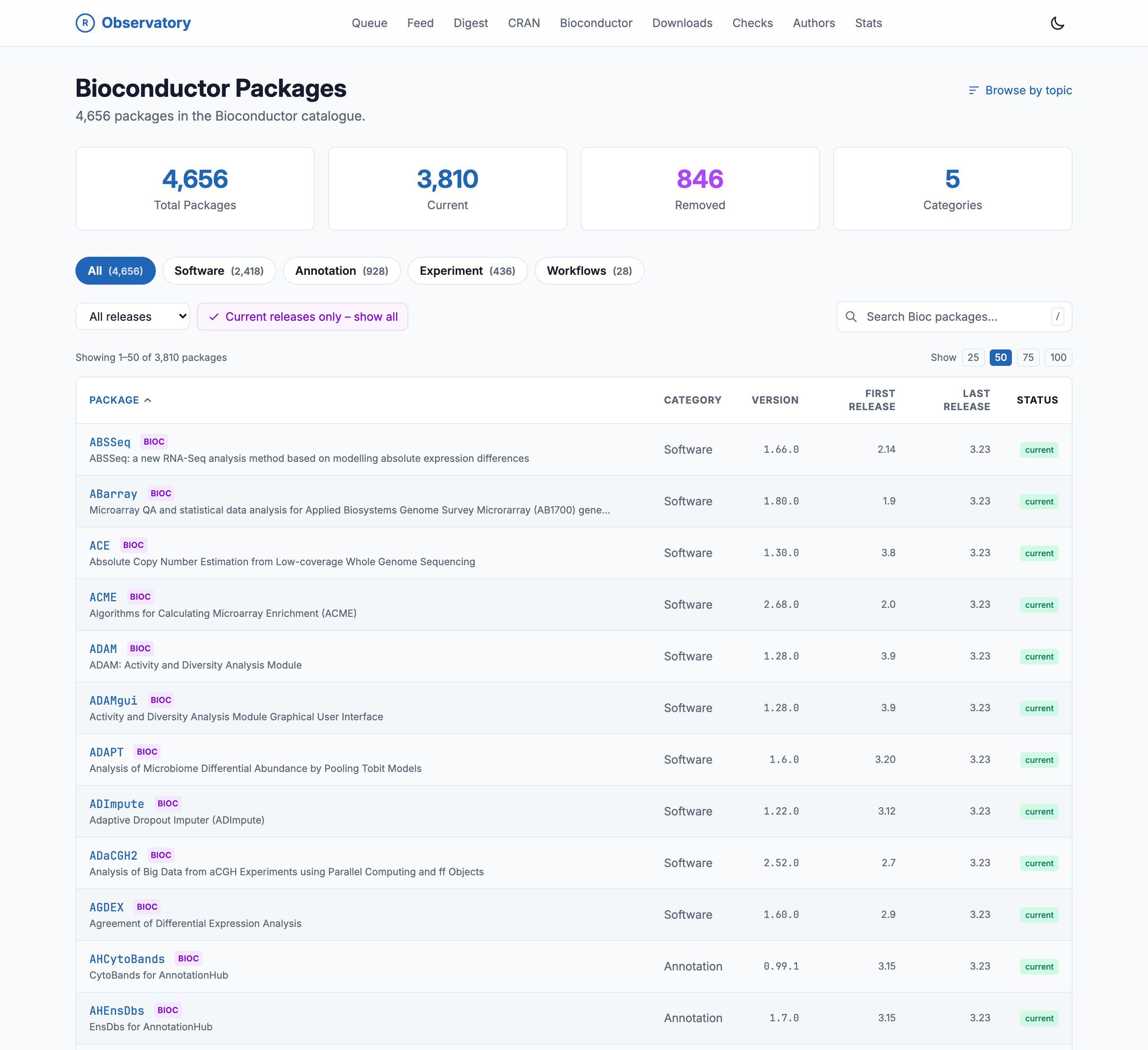1148x1050 pixels.
Task: Click first release 3.20 in ADAPT row
Action: pyautogui.click(x=885, y=760)
